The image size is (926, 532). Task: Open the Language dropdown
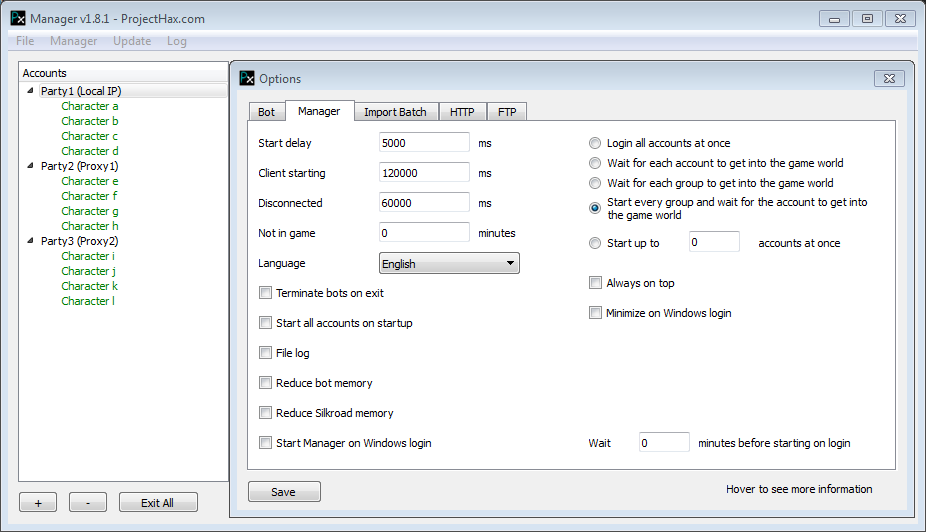click(449, 264)
